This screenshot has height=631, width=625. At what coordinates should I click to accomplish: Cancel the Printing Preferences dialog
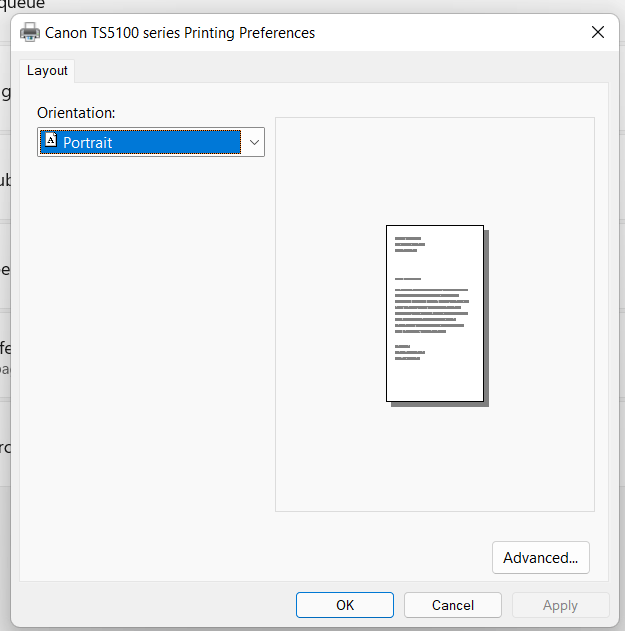(453, 605)
